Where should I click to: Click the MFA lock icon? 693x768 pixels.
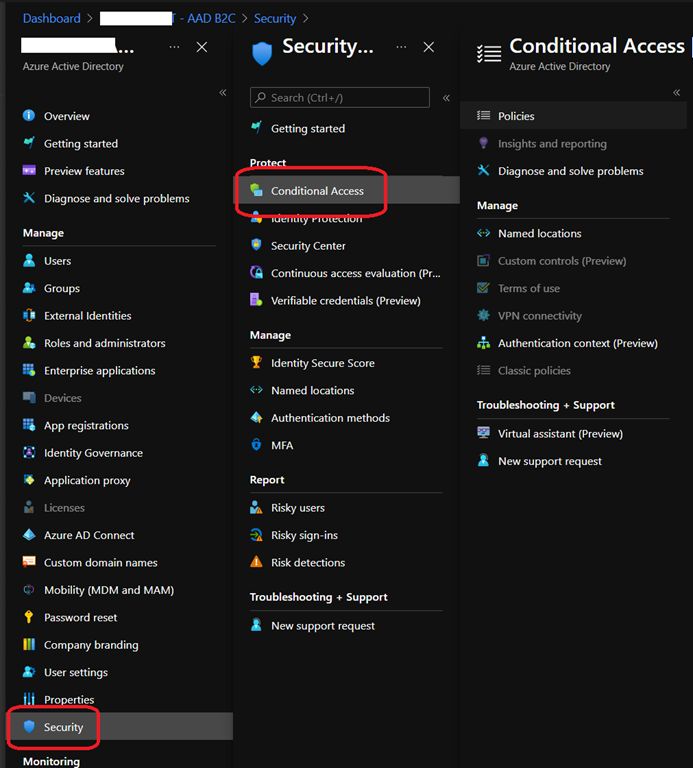(256, 445)
